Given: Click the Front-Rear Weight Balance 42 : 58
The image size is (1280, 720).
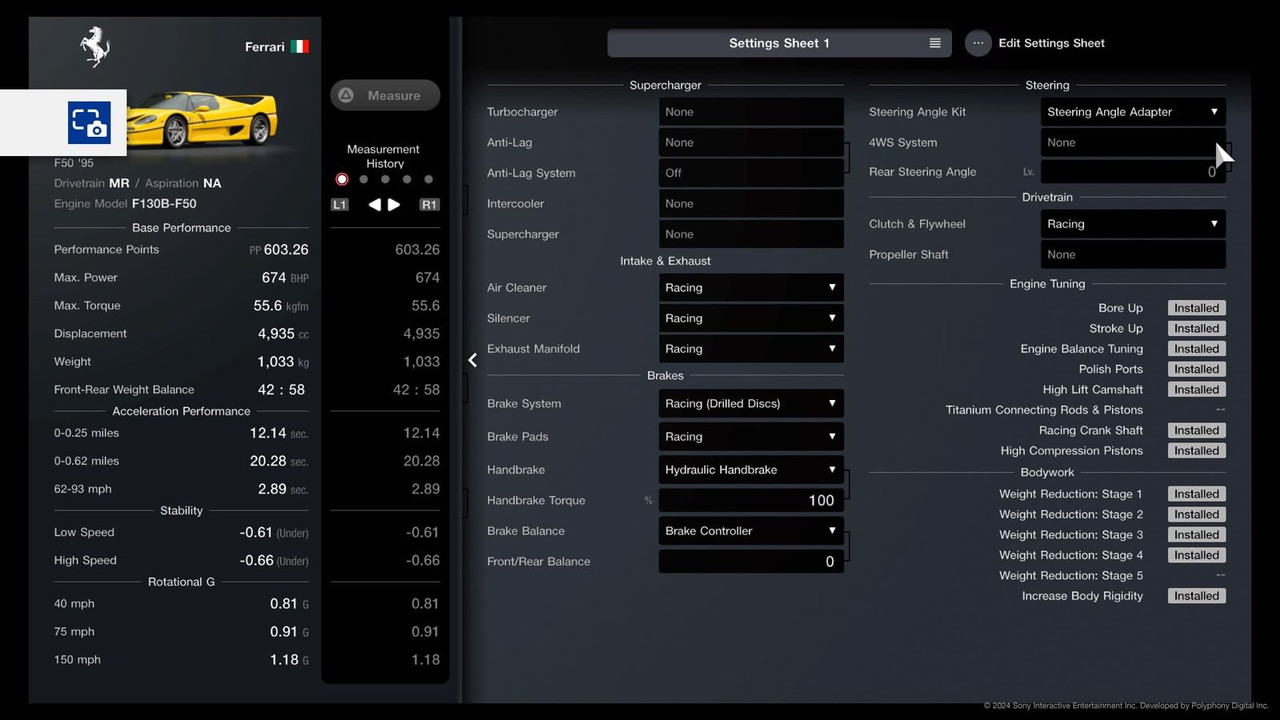Looking at the screenshot, I should pos(281,390).
